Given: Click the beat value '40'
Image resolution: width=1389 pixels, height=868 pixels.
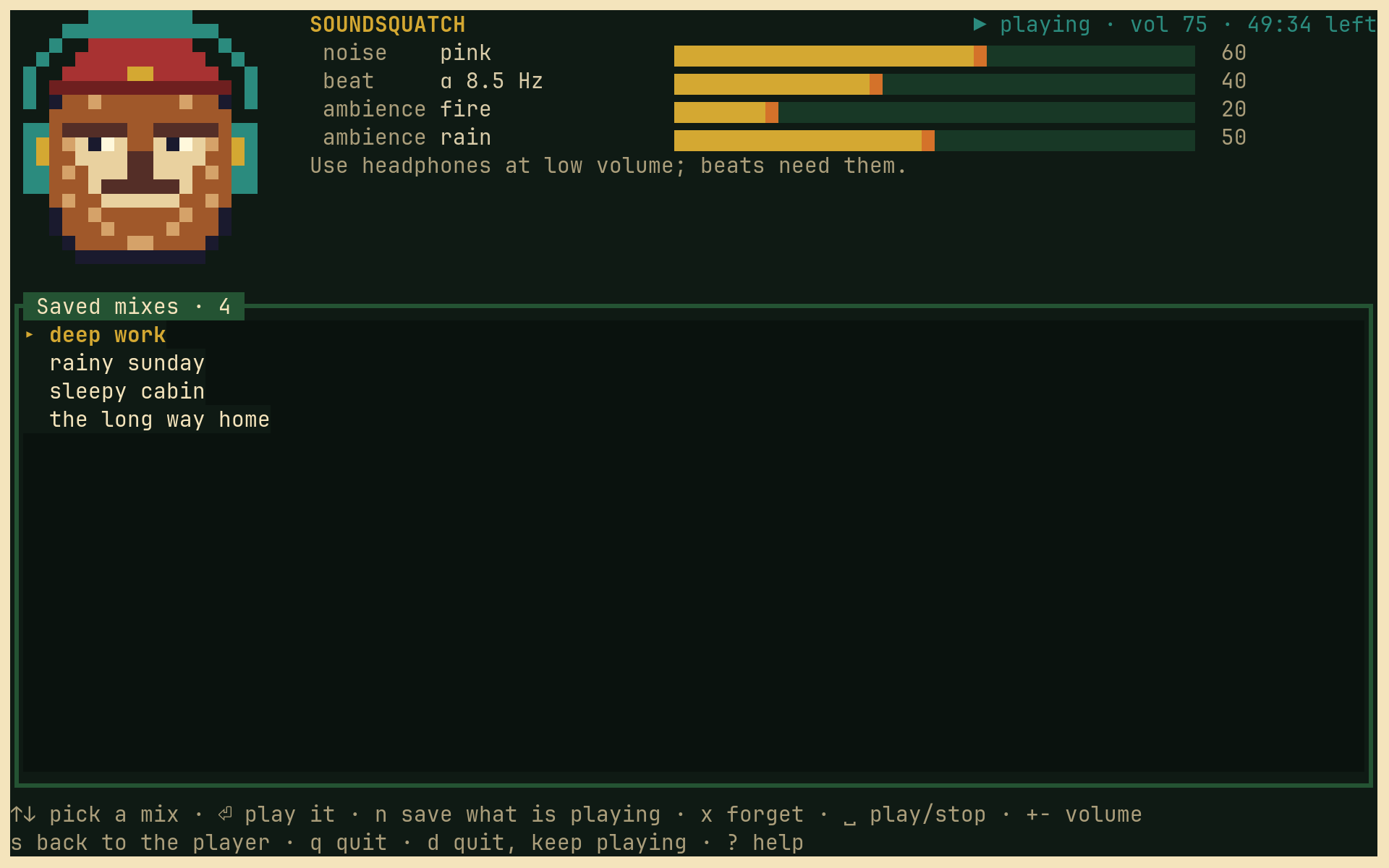Looking at the screenshot, I should coord(1234,81).
